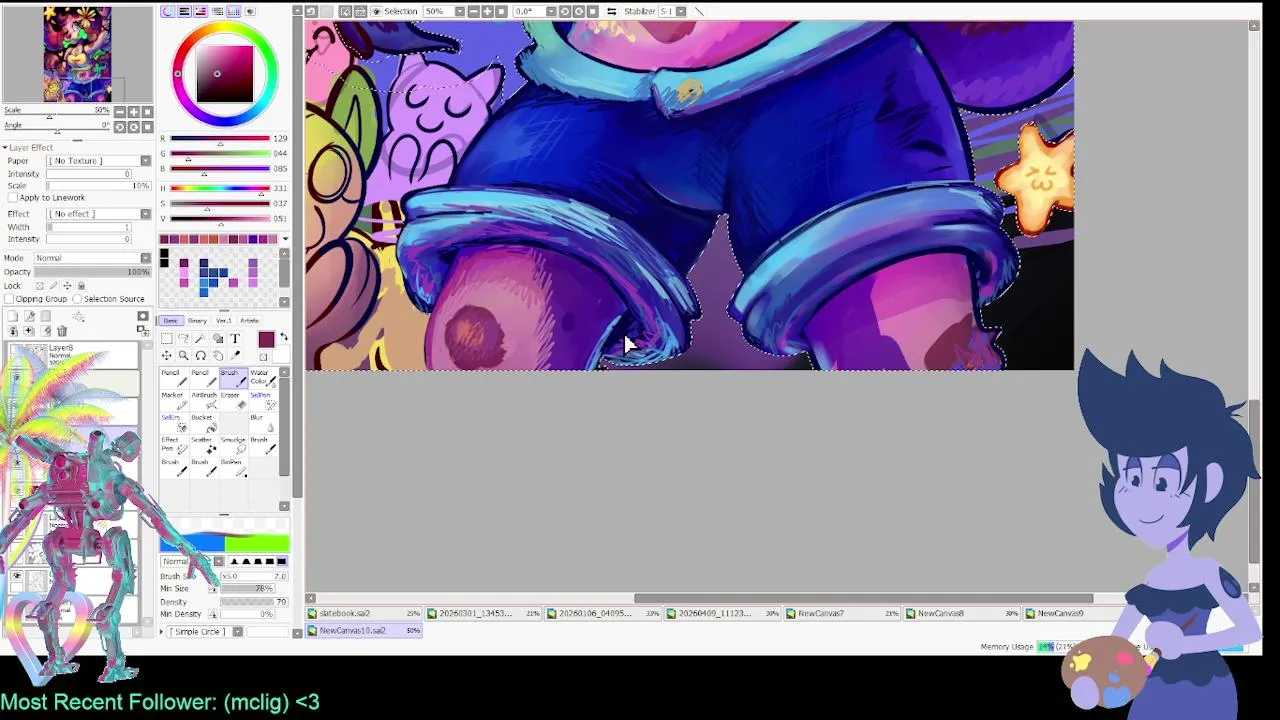Select the Pencil tool in the first slot
The width and height of the screenshot is (1280, 720).
pyautogui.click(x=174, y=379)
